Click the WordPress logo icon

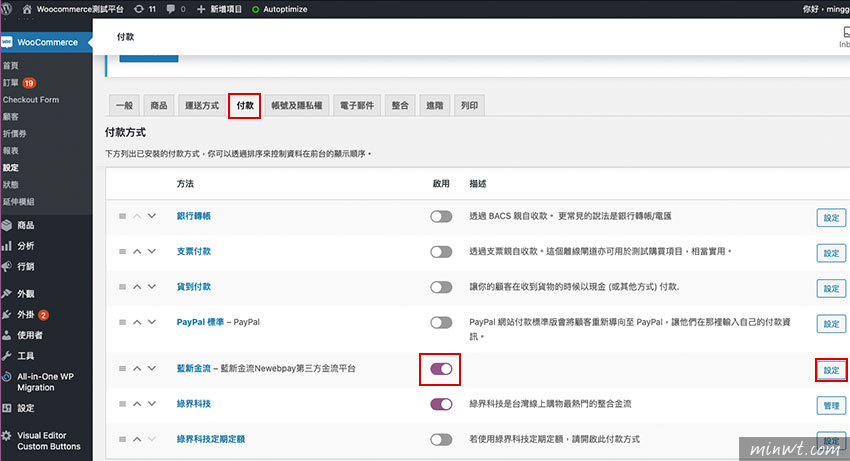[7, 9]
